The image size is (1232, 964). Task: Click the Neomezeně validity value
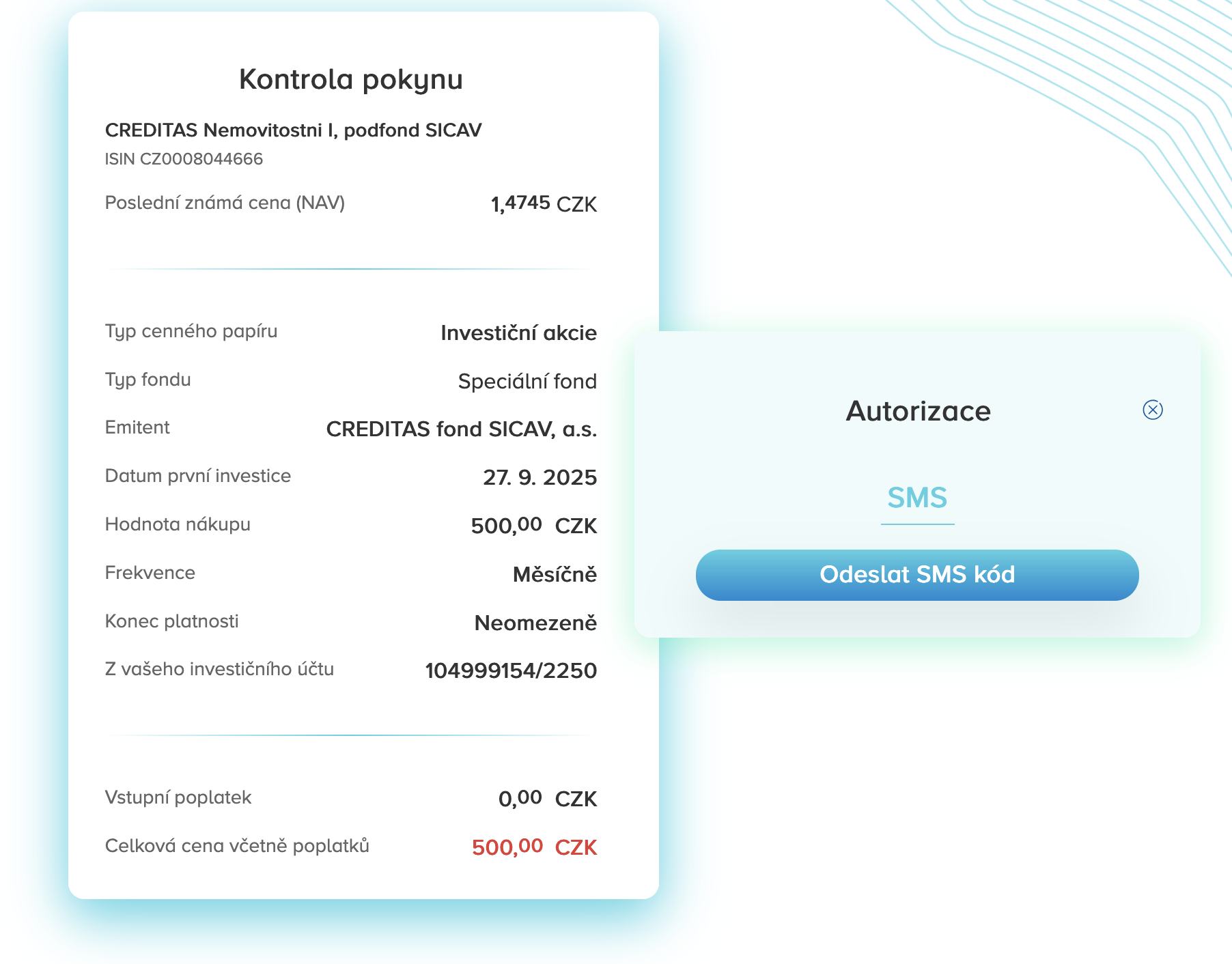point(535,621)
